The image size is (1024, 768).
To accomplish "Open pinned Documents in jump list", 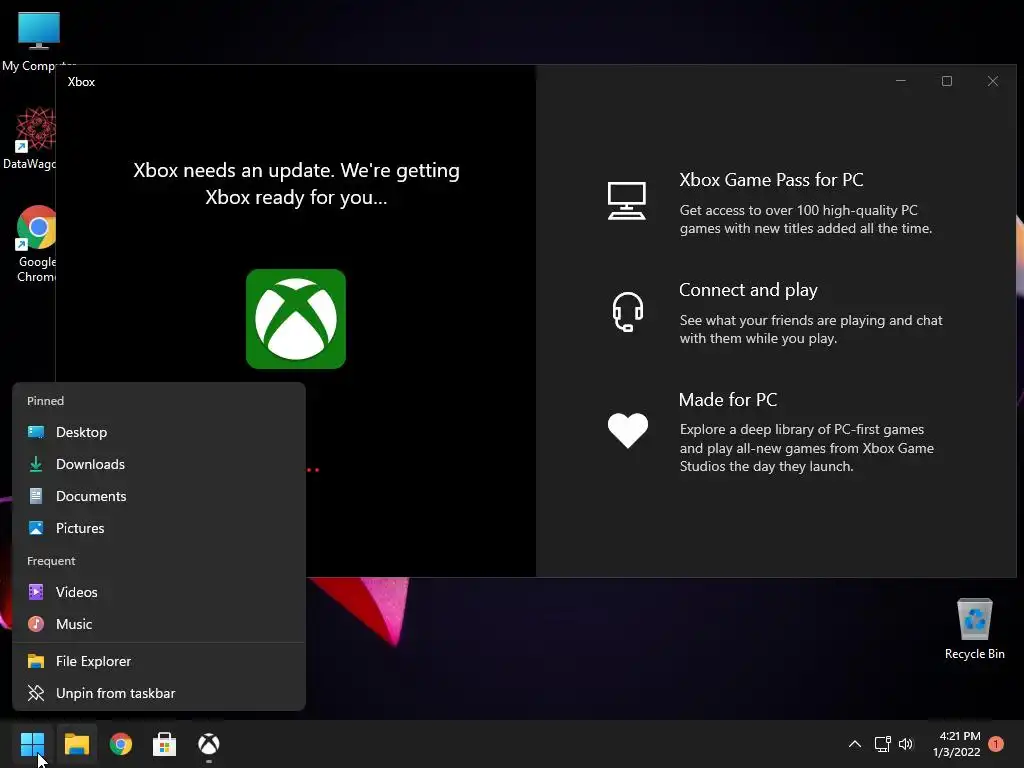I will pyautogui.click(x=159, y=496).
